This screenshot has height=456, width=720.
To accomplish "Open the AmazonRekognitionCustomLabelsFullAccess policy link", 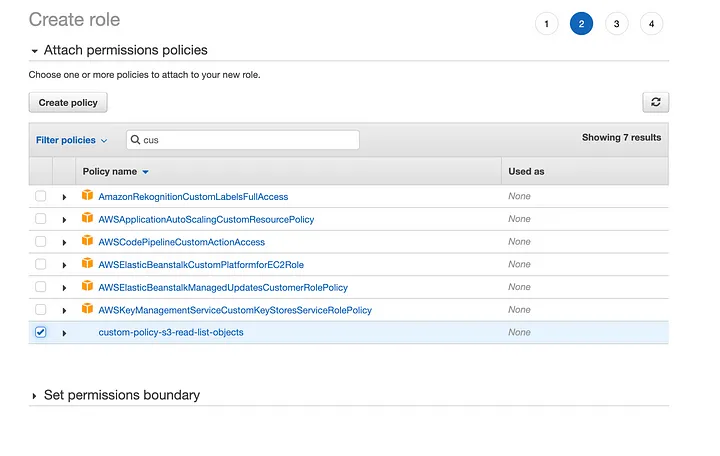I will tap(193, 197).
